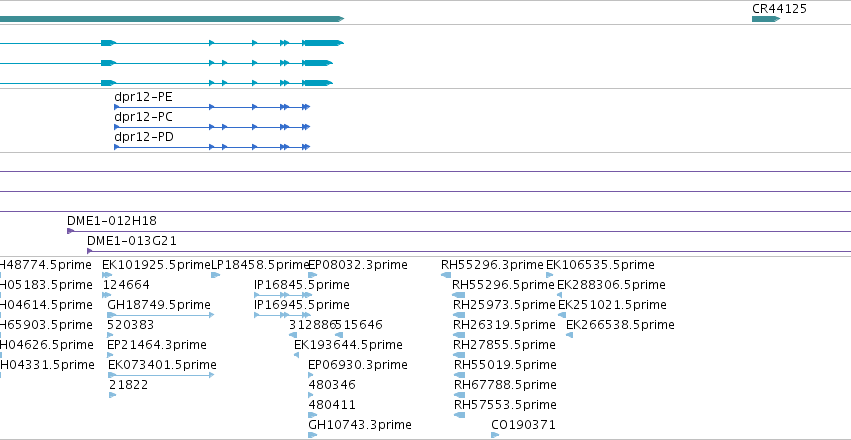This screenshot has height=440, width=851.
Task: Select the EK073401.5prime EST label
Action: click(x=162, y=365)
